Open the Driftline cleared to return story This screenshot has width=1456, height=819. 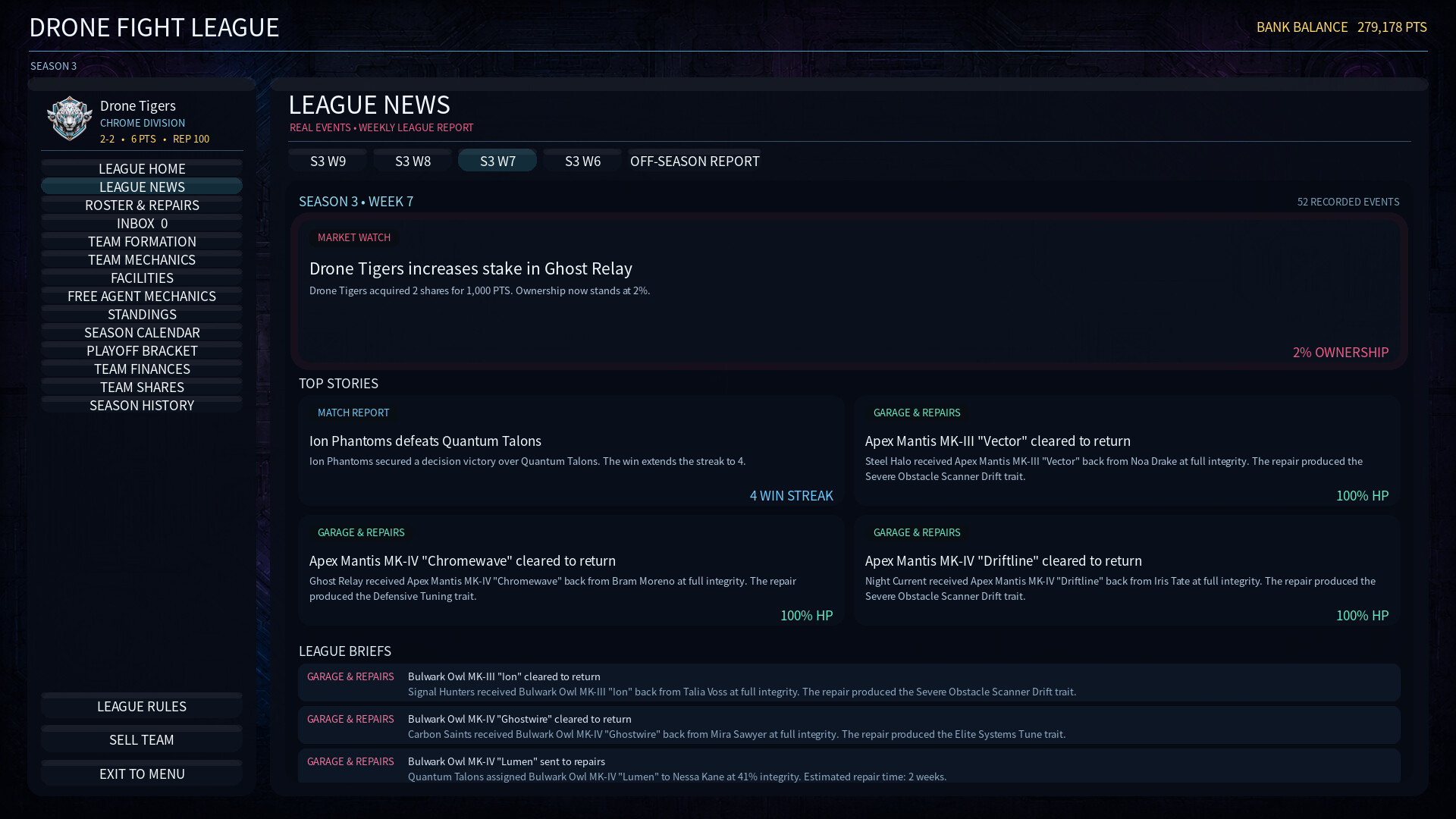[x=1127, y=570]
